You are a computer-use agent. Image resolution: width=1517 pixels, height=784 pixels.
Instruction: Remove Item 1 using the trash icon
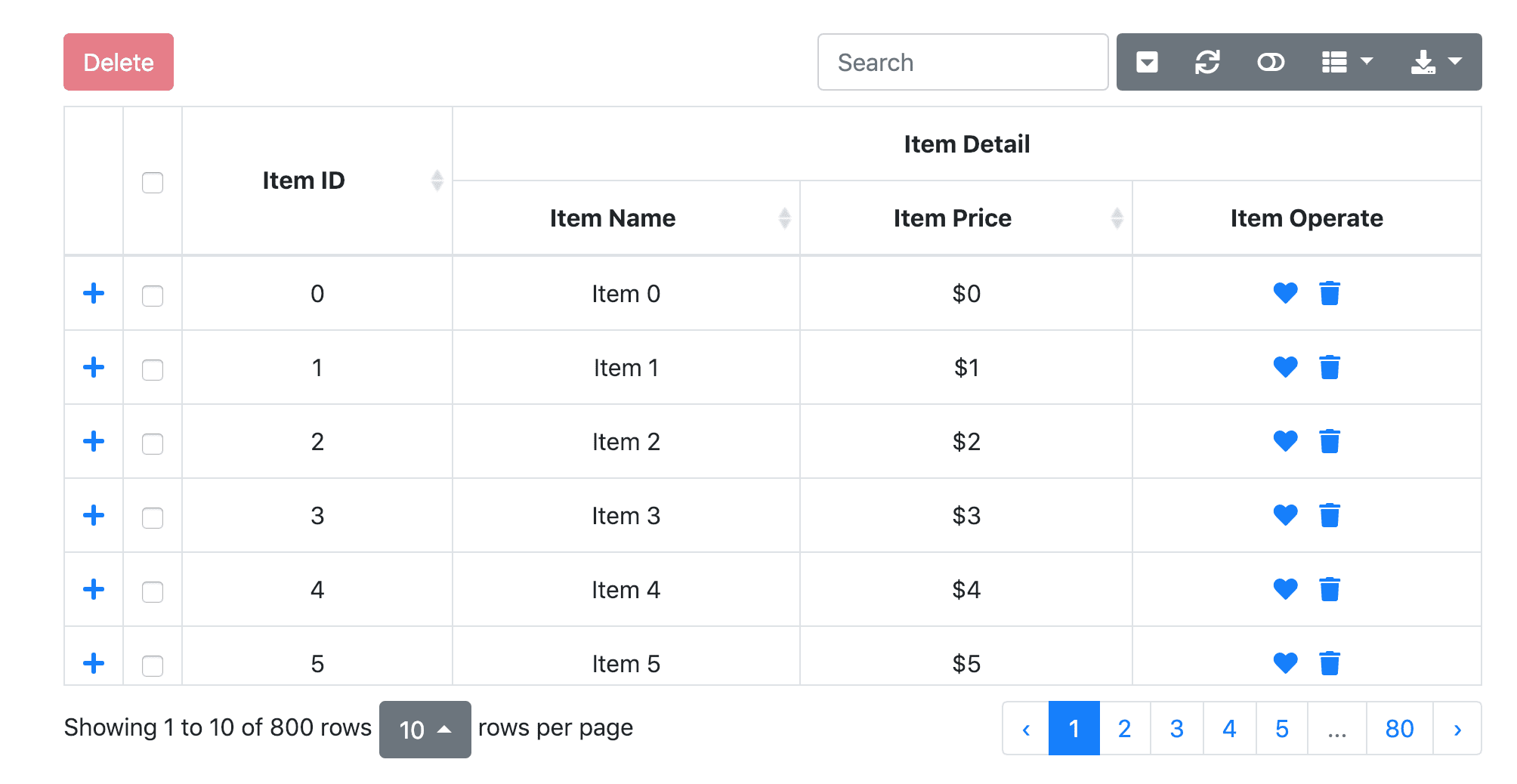click(x=1330, y=367)
